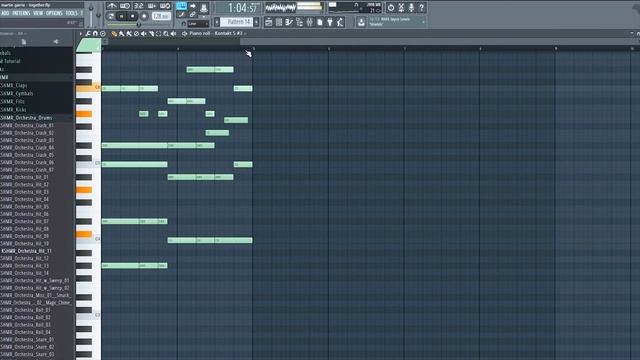640x360 pixels.
Task: Open the TOOLS menu
Action: (71, 13)
